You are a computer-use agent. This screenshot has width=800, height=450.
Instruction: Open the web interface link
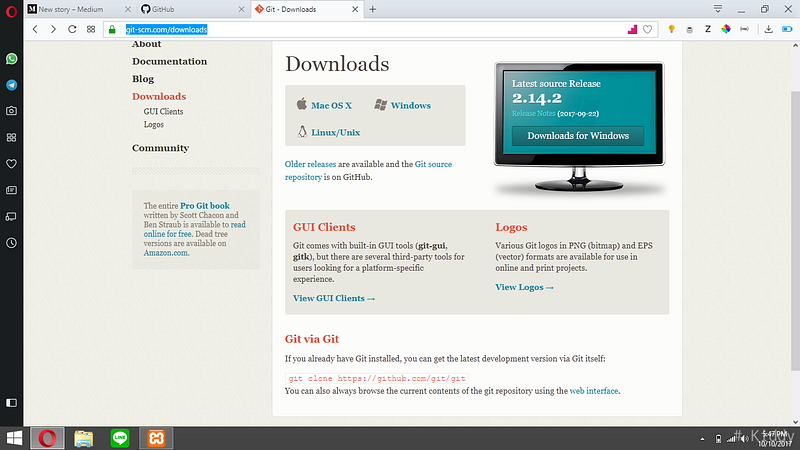pos(594,391)
